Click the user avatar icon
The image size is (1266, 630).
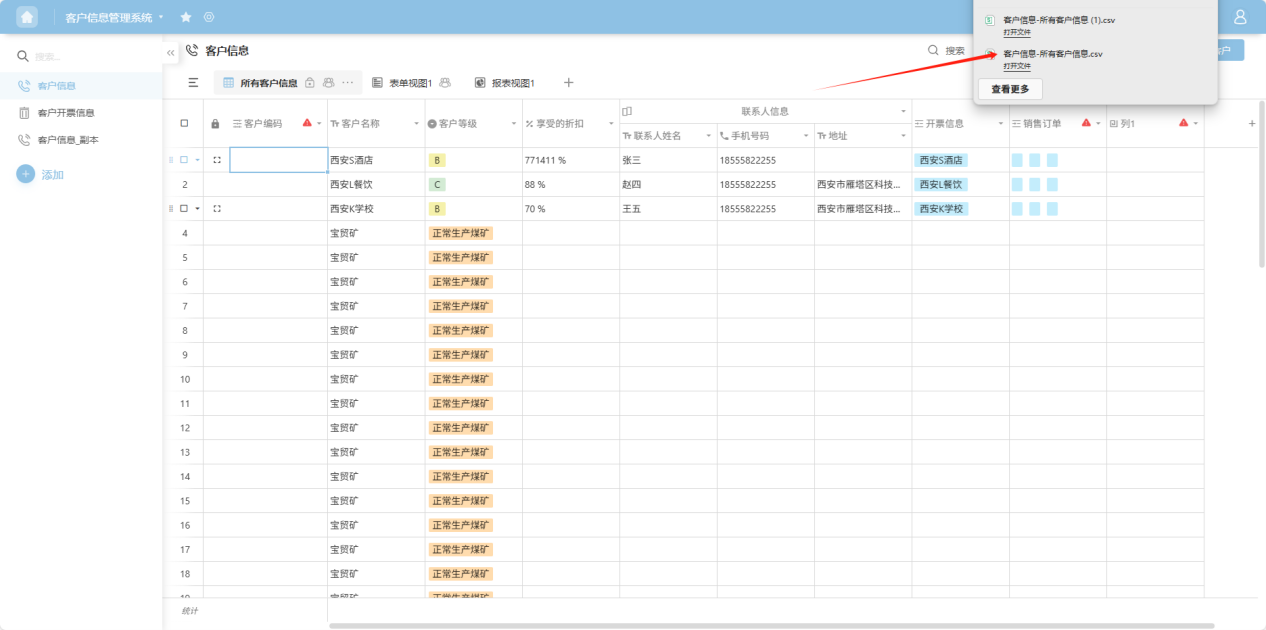pos(1240,17)
